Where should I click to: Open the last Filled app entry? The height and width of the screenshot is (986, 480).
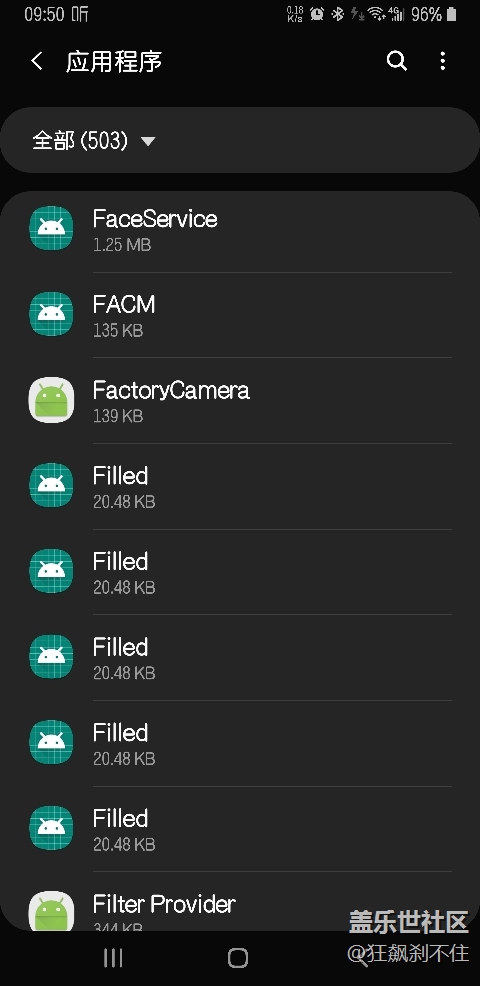tap(240, 829)
